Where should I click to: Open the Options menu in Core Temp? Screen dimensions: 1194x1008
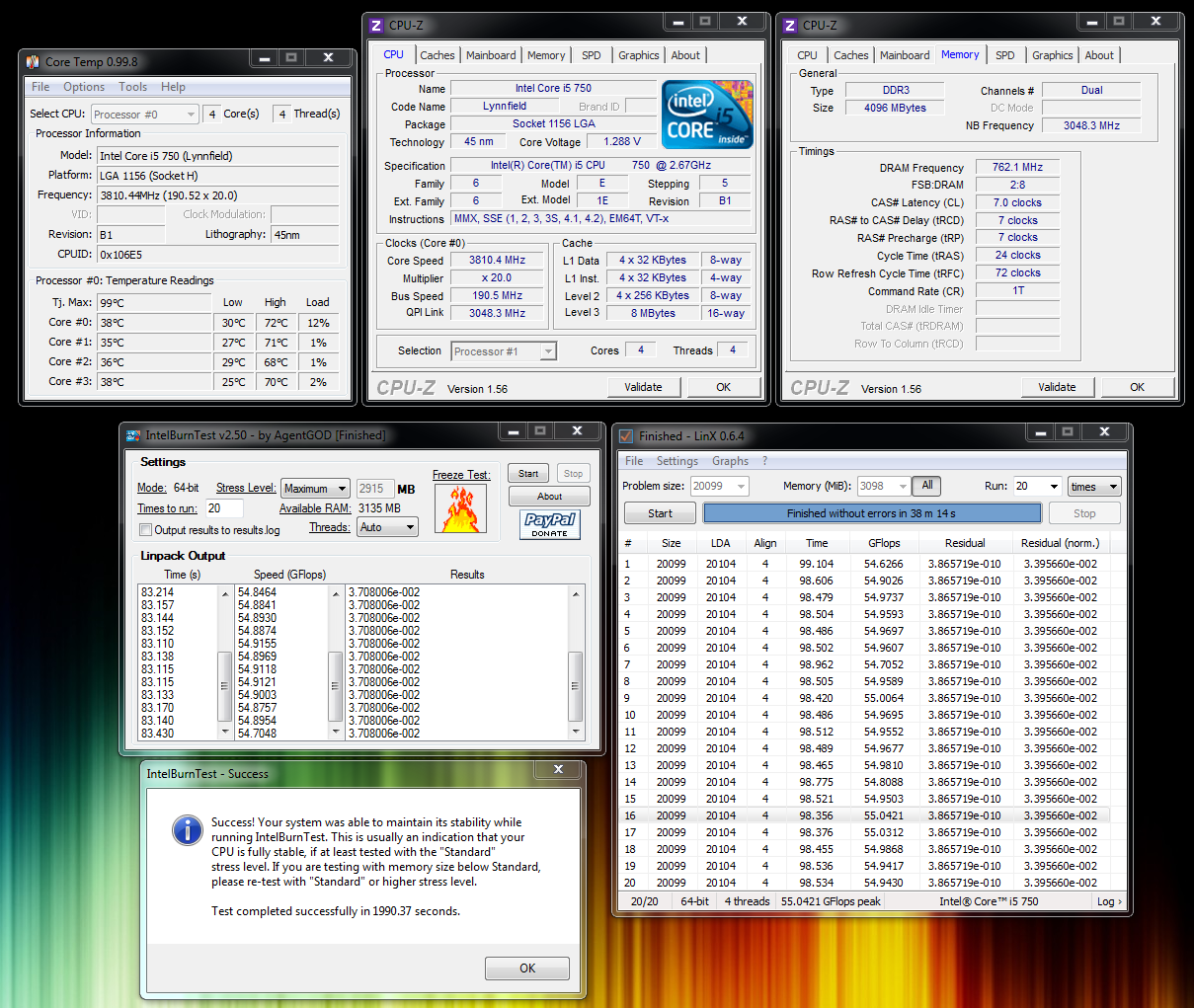84,87
